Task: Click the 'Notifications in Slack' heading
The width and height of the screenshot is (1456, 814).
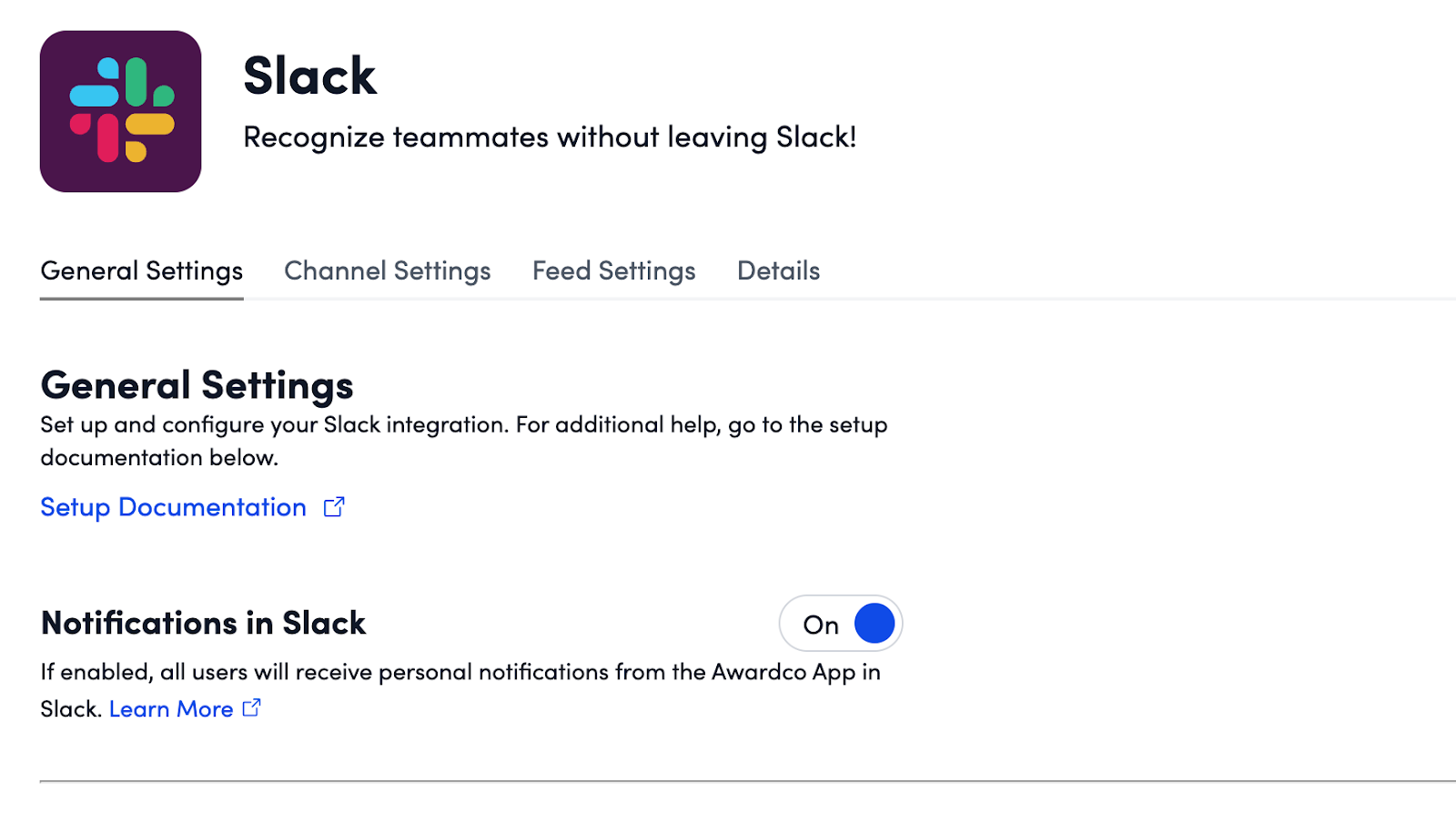Action: coord(203,623)
